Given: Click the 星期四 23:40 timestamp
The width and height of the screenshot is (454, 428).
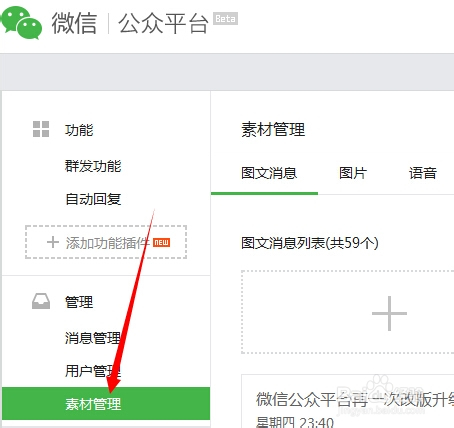Looking at the screenshot, I should 295,422.
